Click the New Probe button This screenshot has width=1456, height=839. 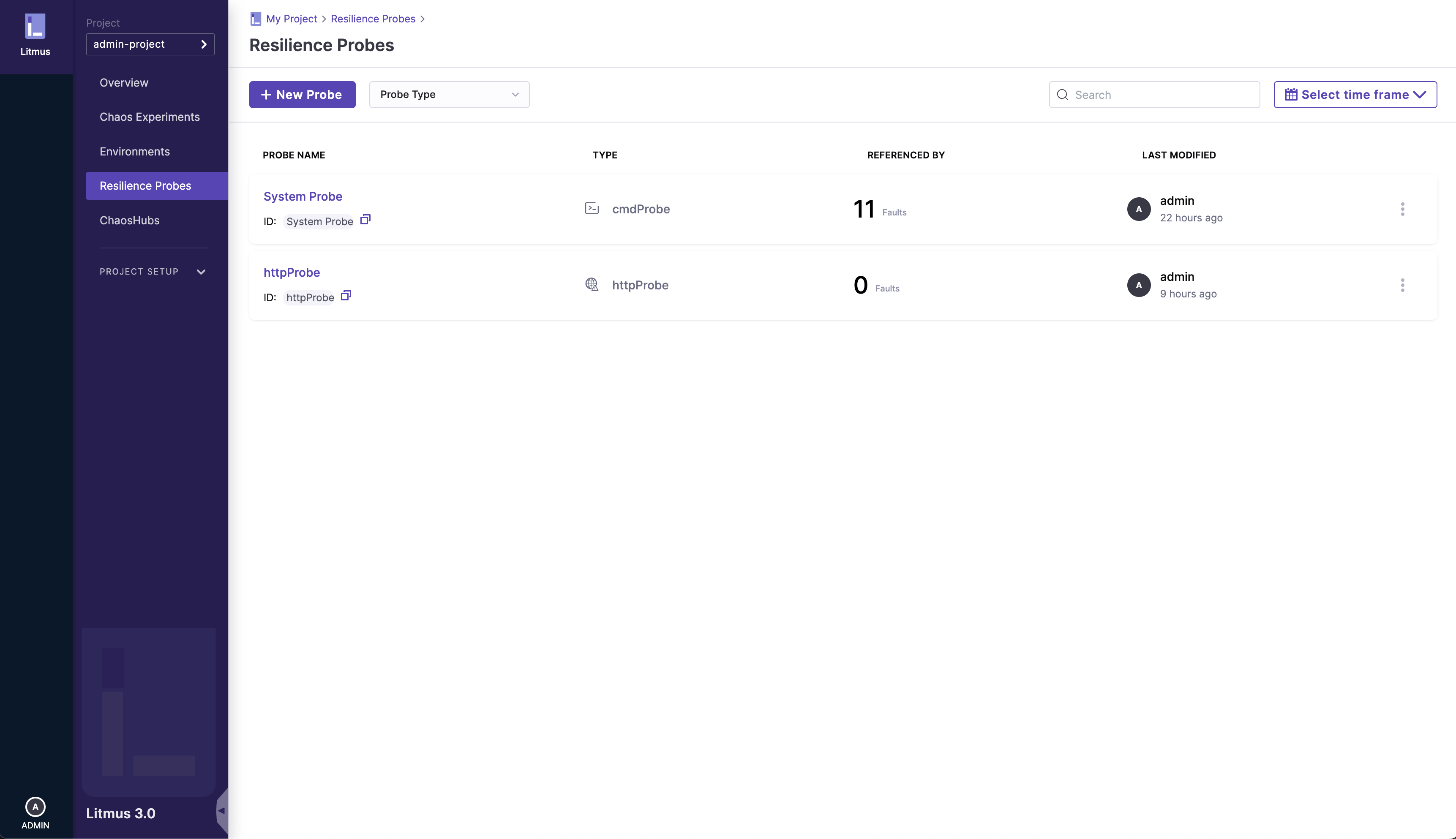[302, 95]
